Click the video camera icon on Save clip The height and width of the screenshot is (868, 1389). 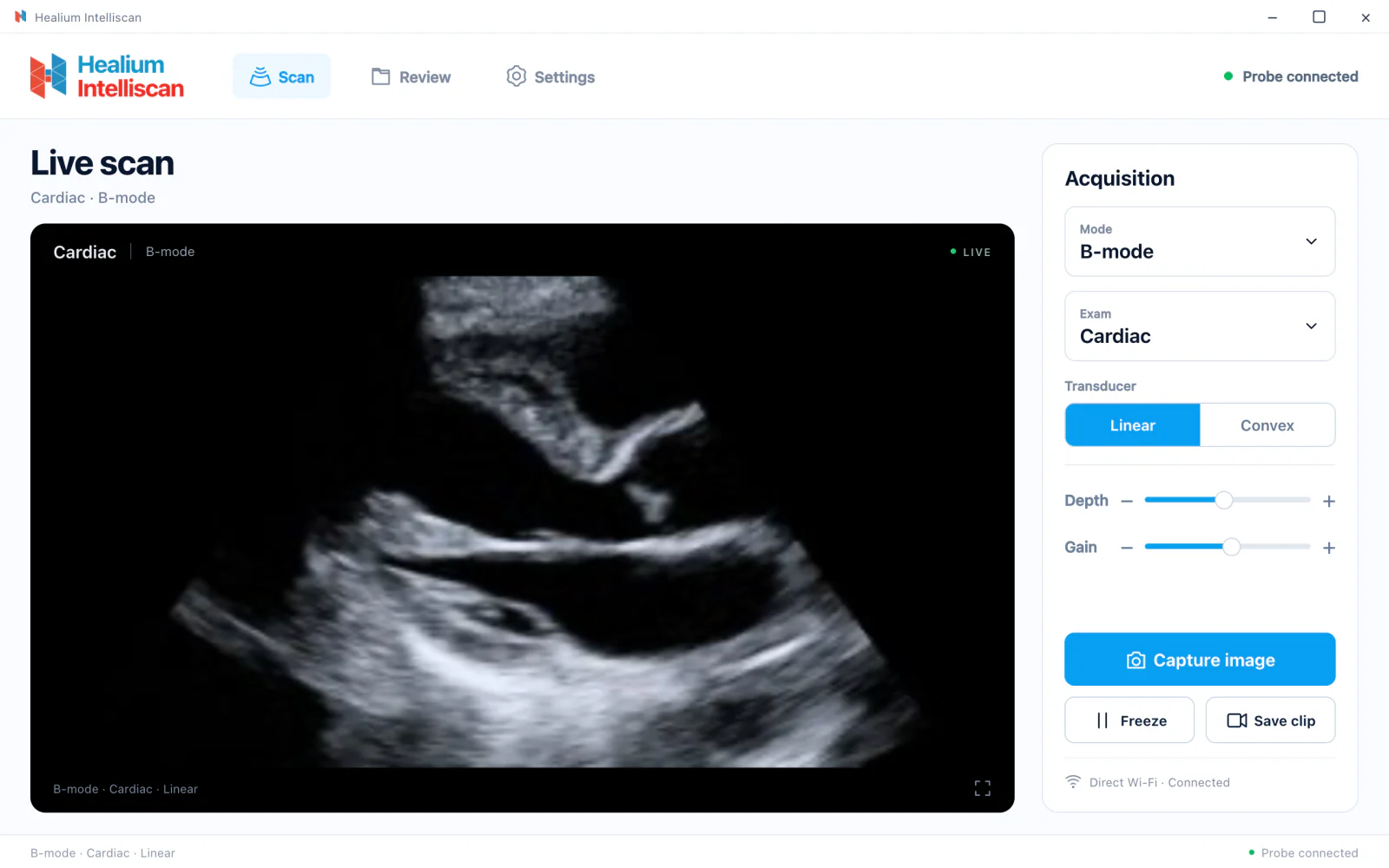coord(1237,720)
